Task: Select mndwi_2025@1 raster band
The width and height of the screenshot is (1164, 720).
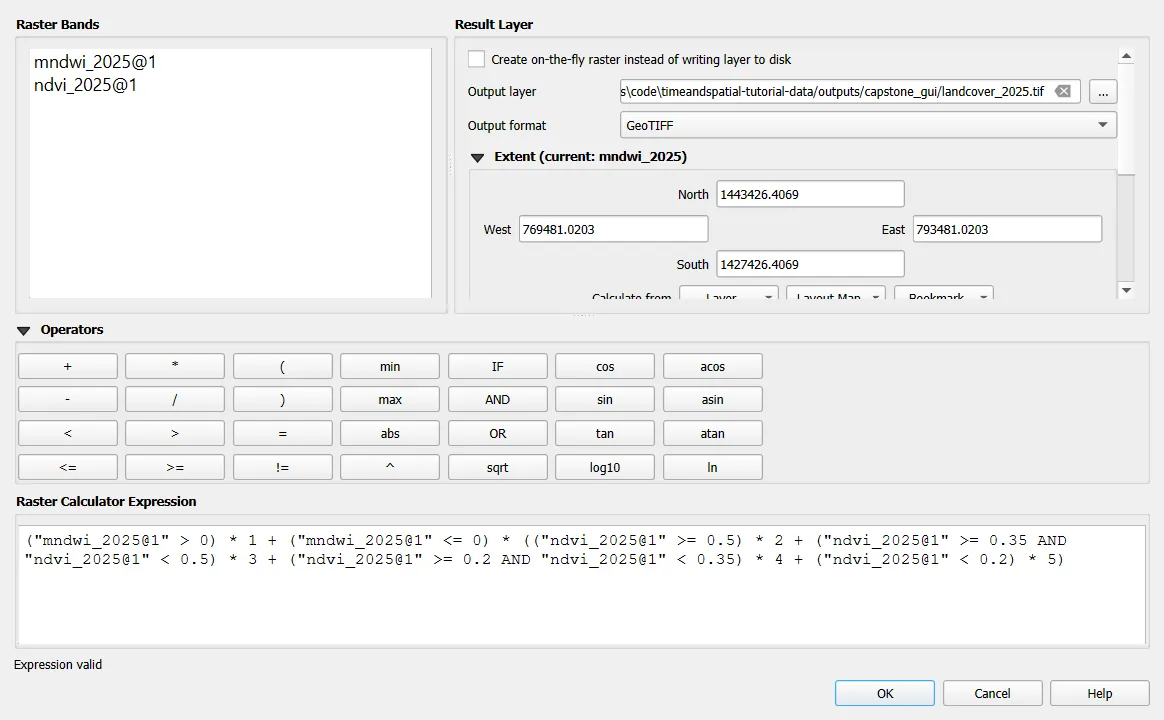Action: [x=95, y=62]
